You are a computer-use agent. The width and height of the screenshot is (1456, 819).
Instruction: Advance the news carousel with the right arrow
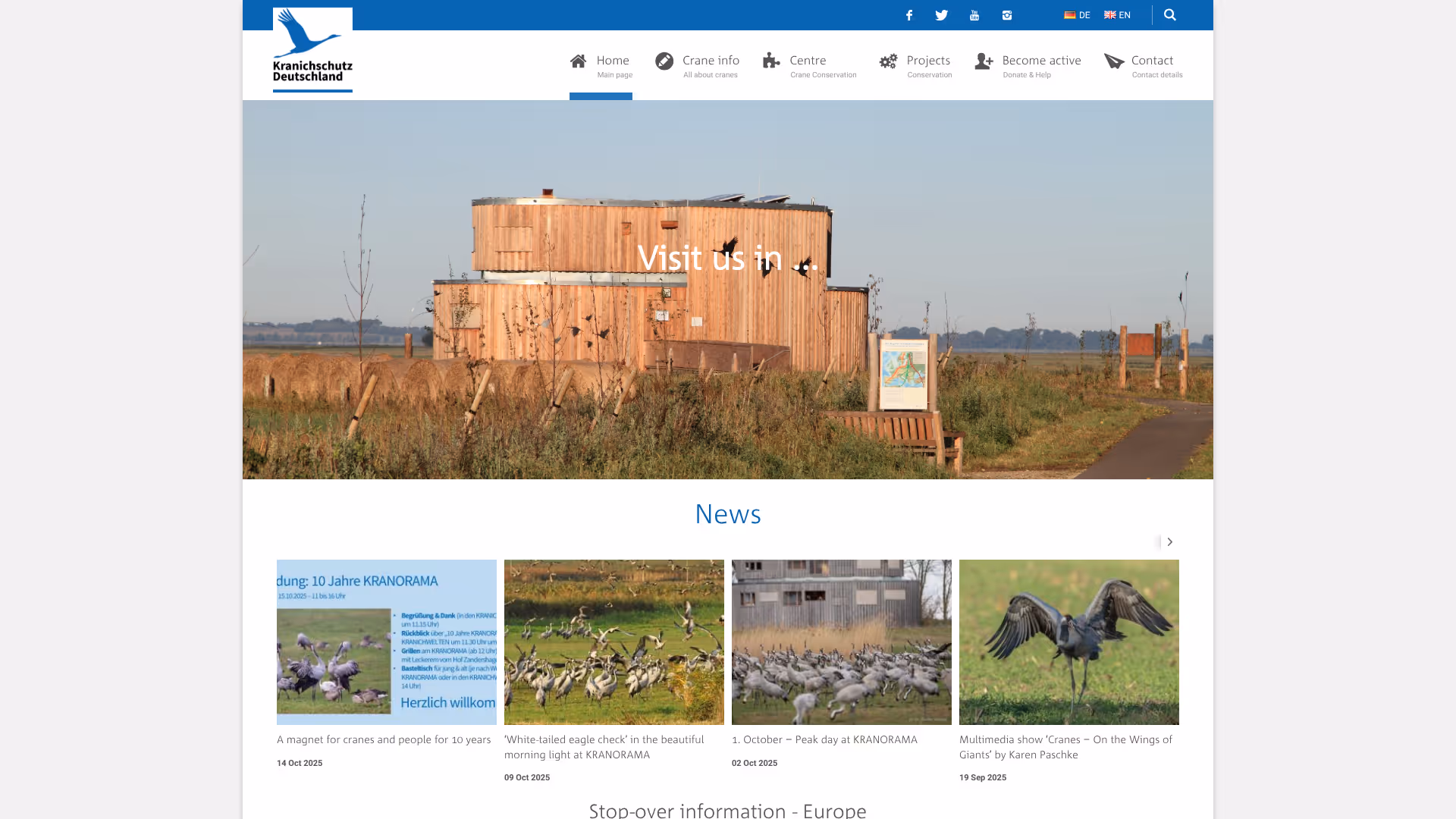1169,541
